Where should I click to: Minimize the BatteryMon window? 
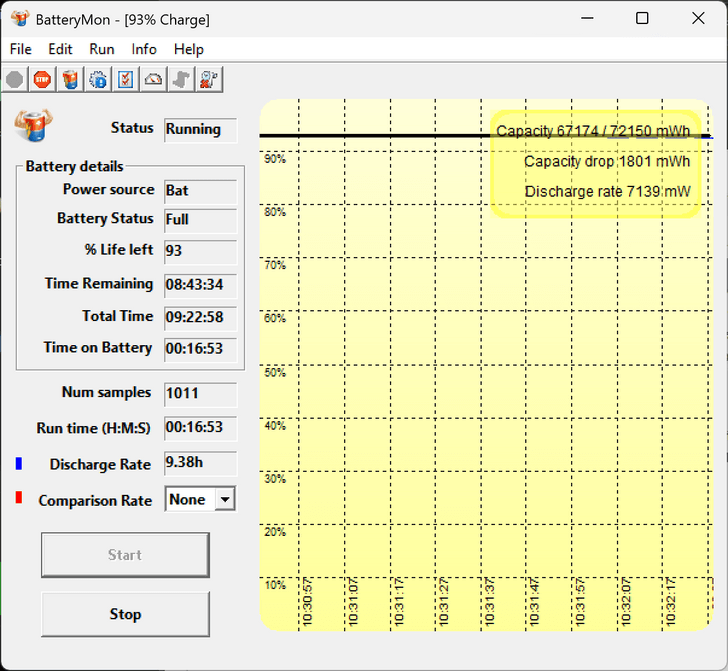coord(587,19)
